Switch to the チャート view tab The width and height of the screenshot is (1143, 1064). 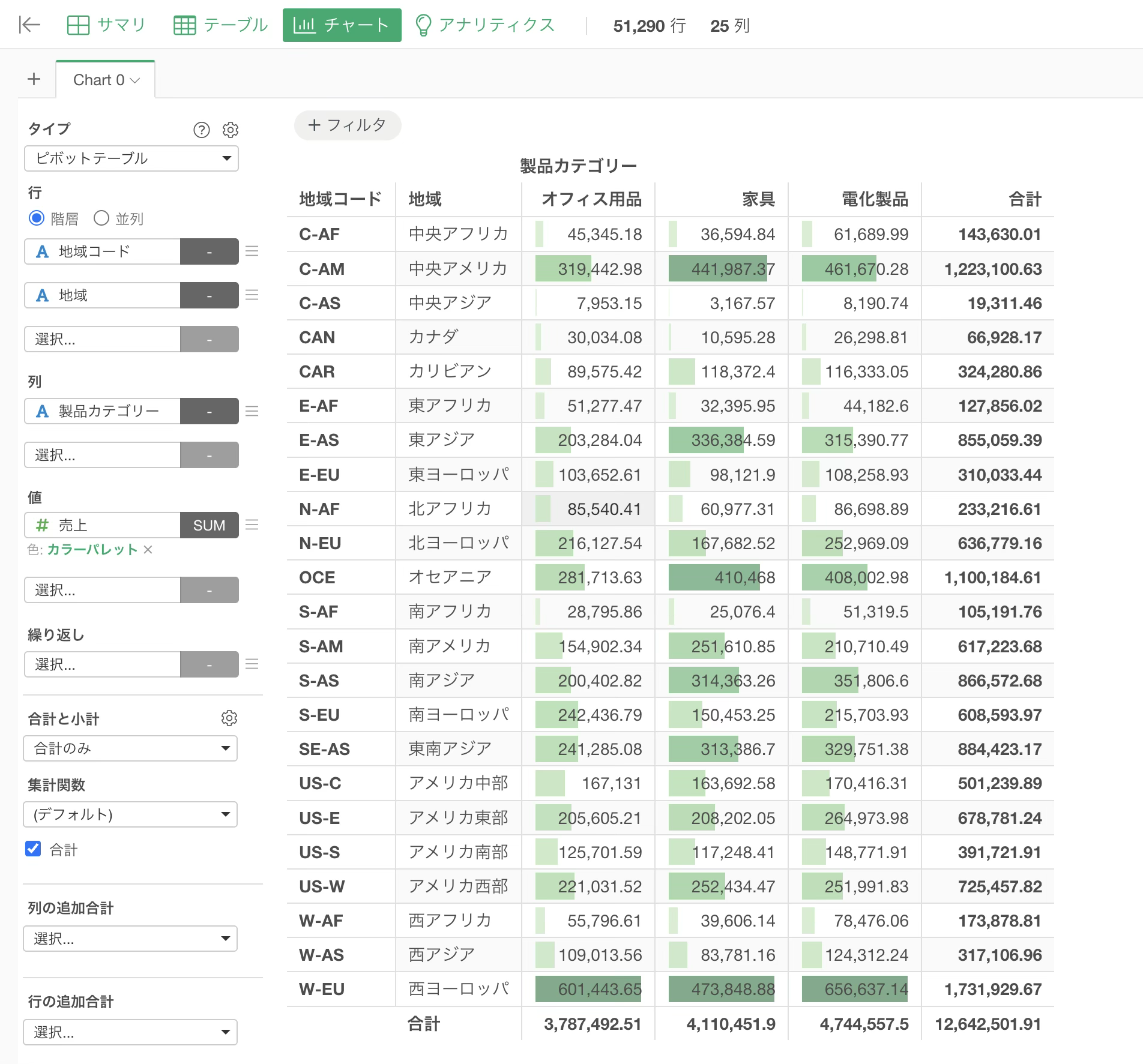click(x=342, y=25)
